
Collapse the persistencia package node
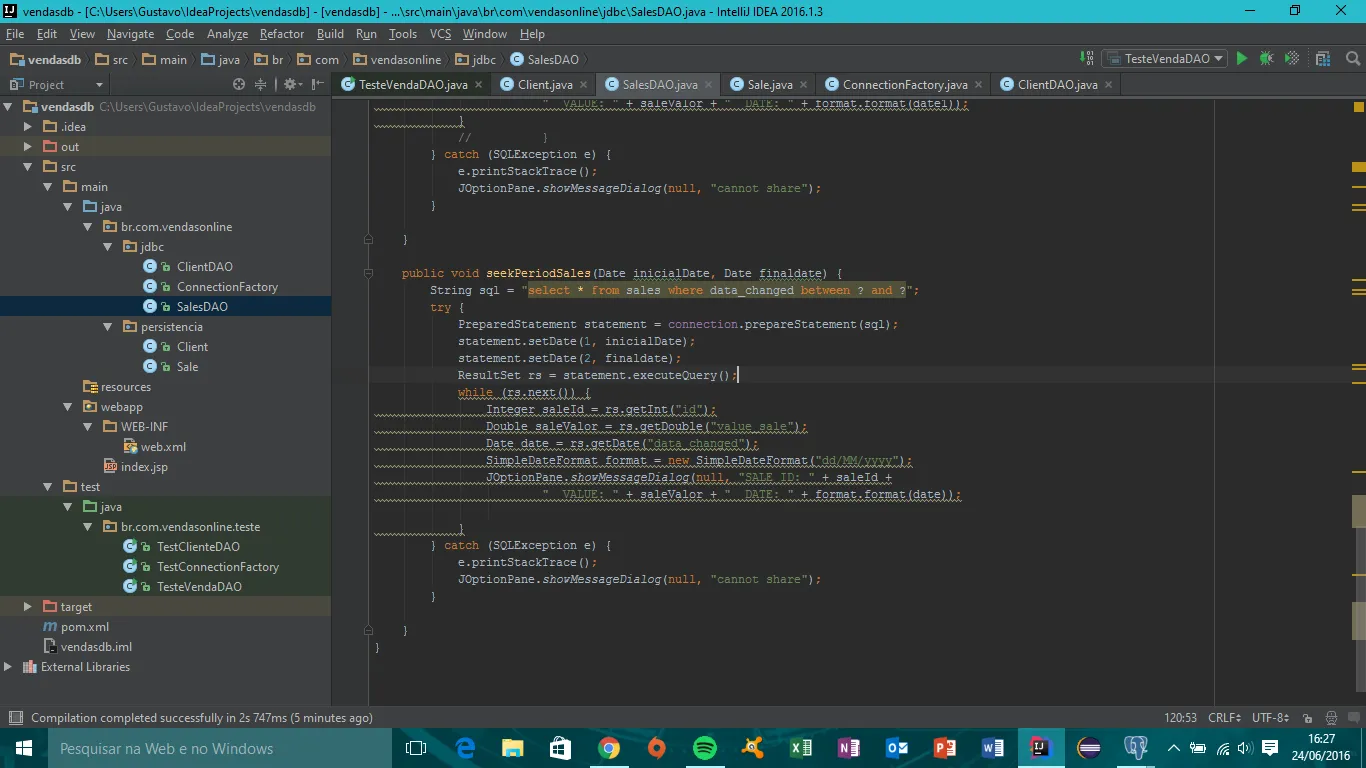[108, 327]
